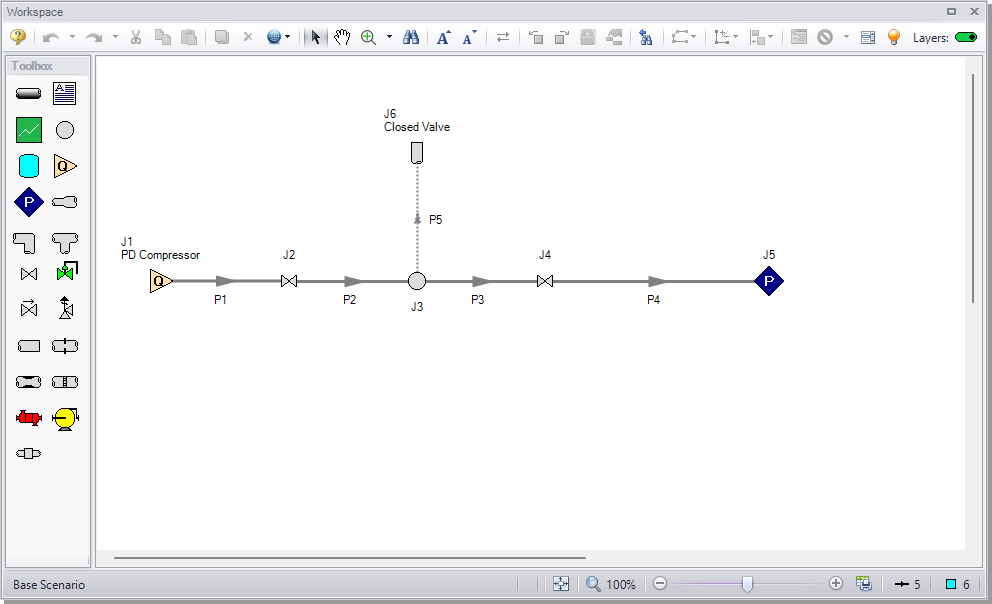Click the Paste clipboard icon
This screenshot has height=604, width=992.
click(189, 37)
